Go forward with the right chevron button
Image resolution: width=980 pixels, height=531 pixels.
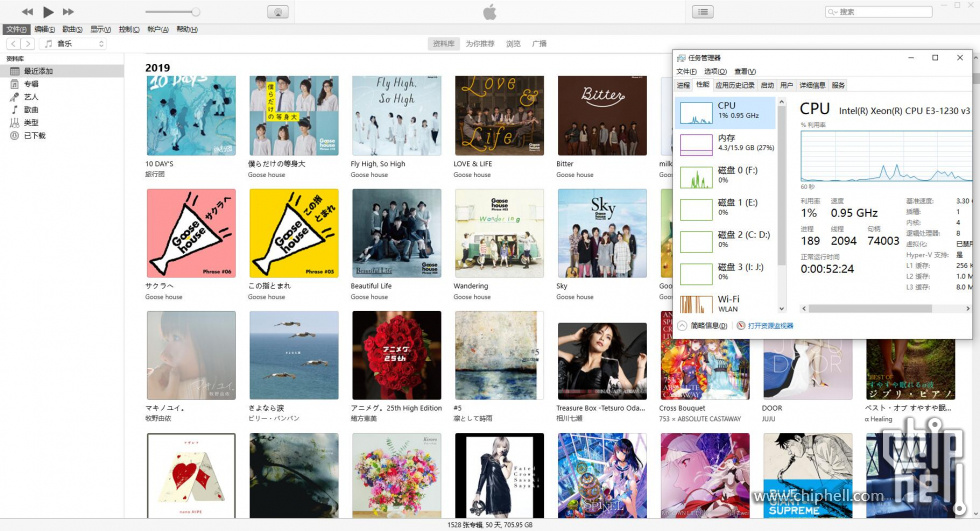pos(28,44)
